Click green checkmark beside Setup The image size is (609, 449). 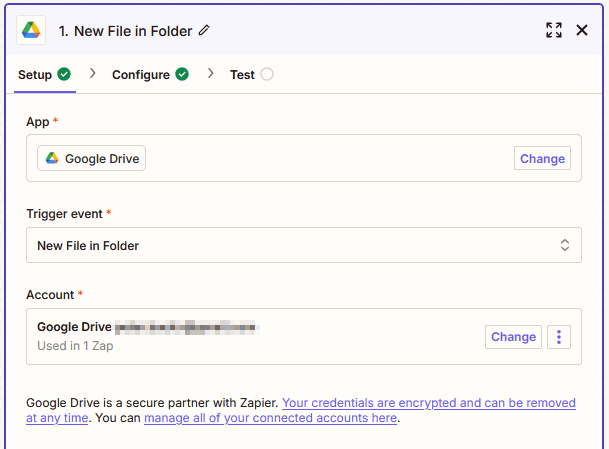coord(64,74)
